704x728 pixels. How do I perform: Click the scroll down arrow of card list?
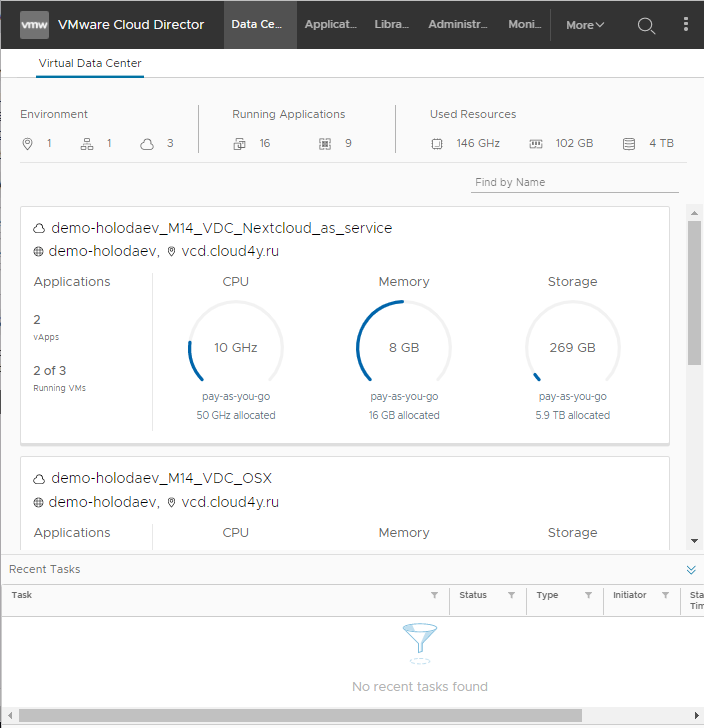point(694,541)
